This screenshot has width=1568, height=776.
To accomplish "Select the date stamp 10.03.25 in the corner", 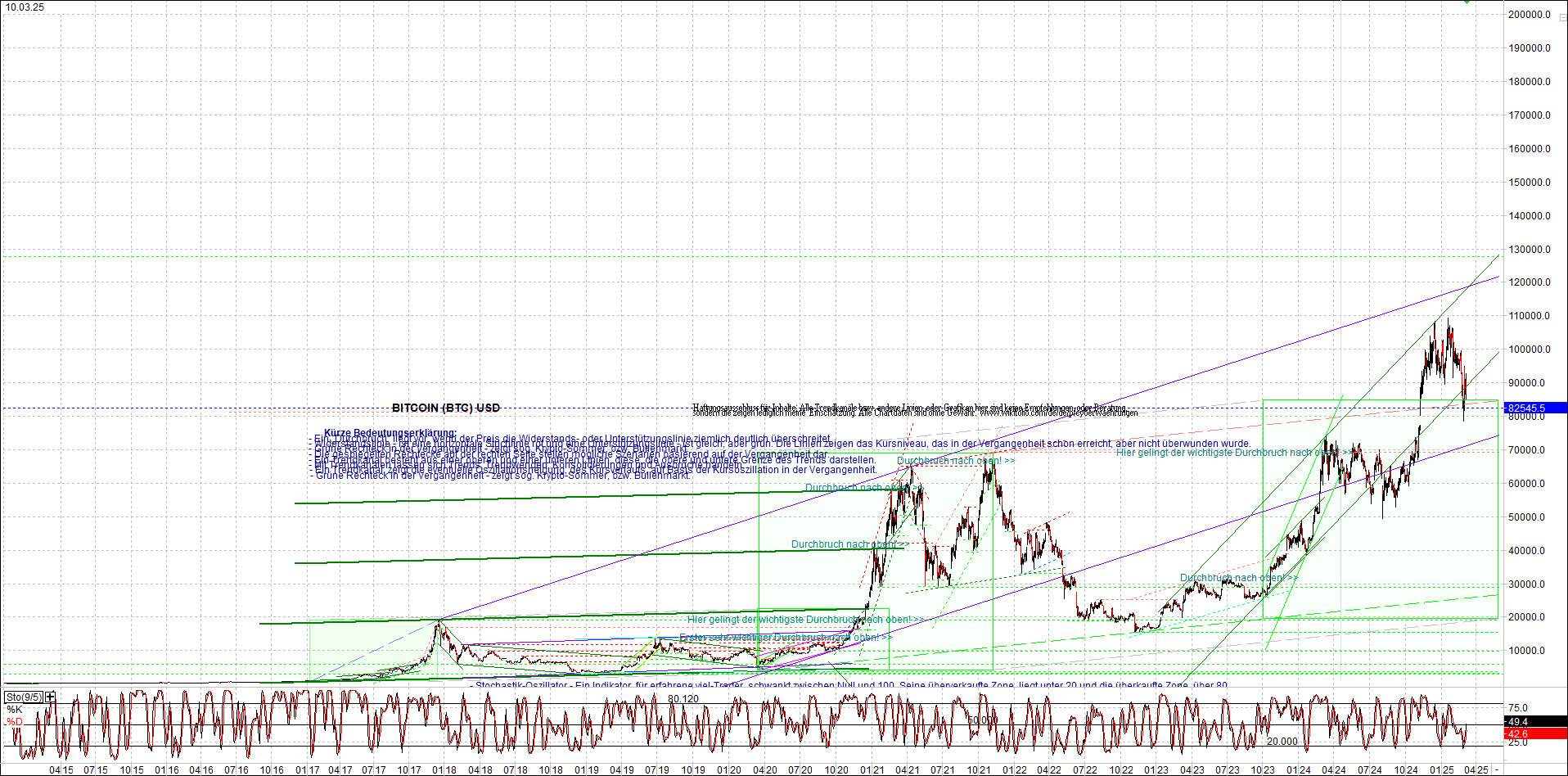I will pos(25,5).
